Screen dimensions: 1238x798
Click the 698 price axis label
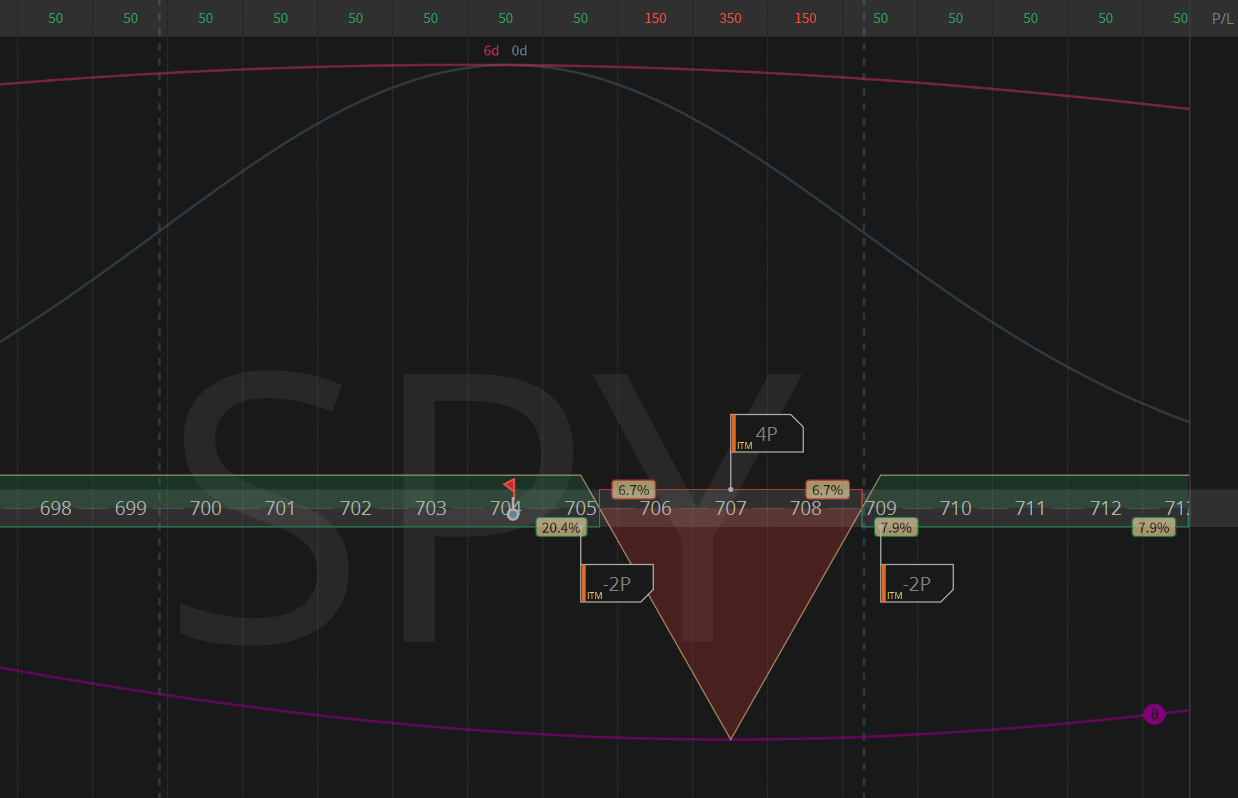(x=55, y=508)
